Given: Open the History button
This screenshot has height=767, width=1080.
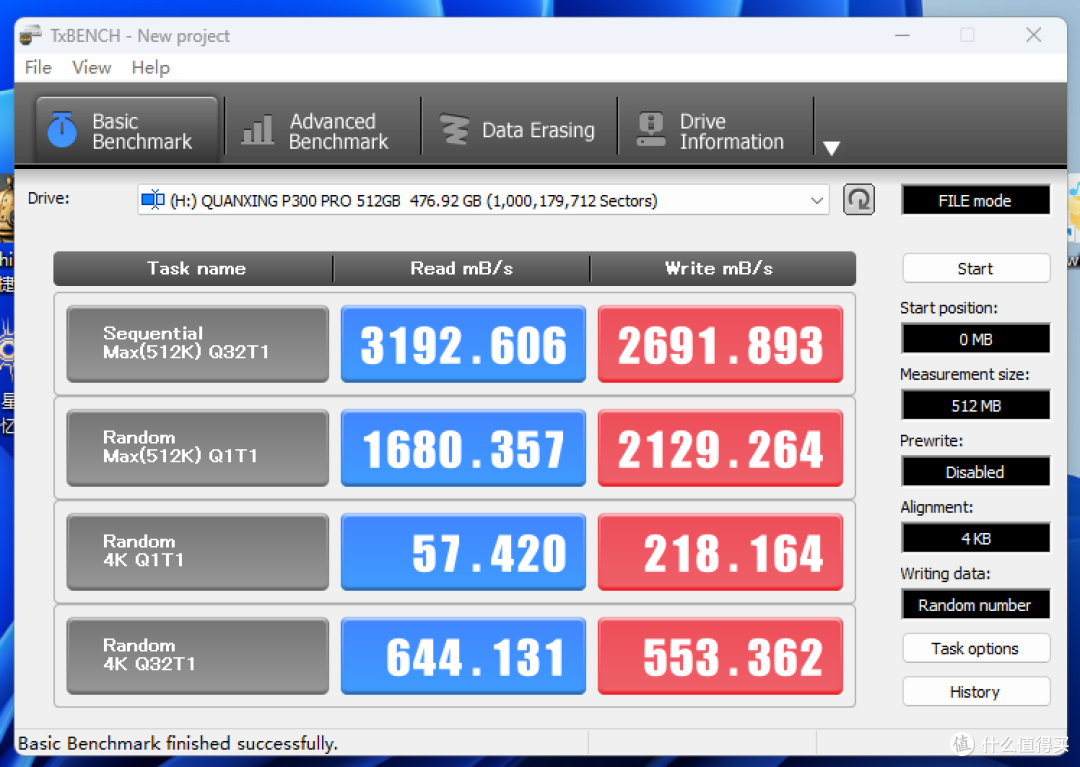Looking at the screenshot, I should coord(976,692).
